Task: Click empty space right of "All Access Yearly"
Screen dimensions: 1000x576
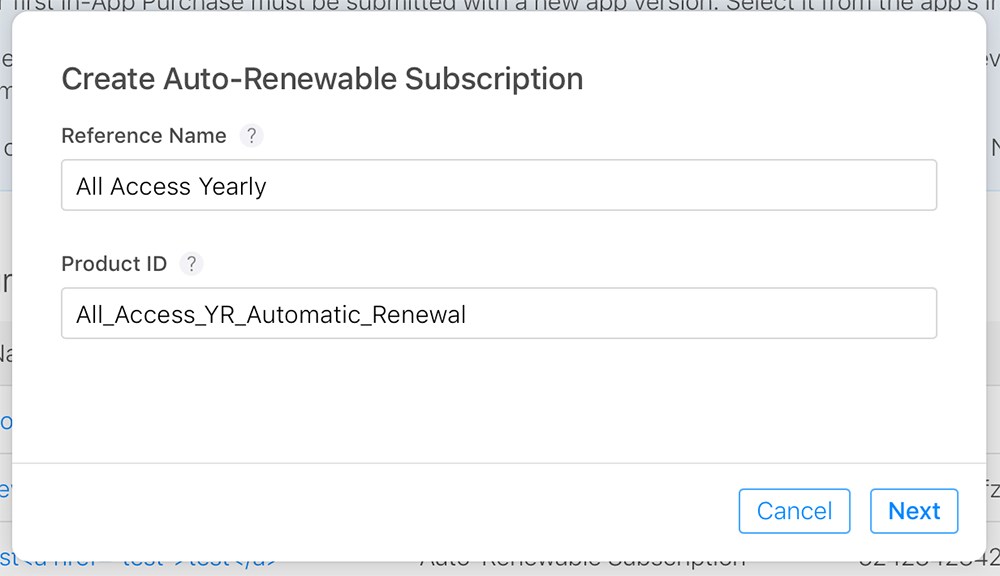Action: pyautogui.click(x=599, y=185)
